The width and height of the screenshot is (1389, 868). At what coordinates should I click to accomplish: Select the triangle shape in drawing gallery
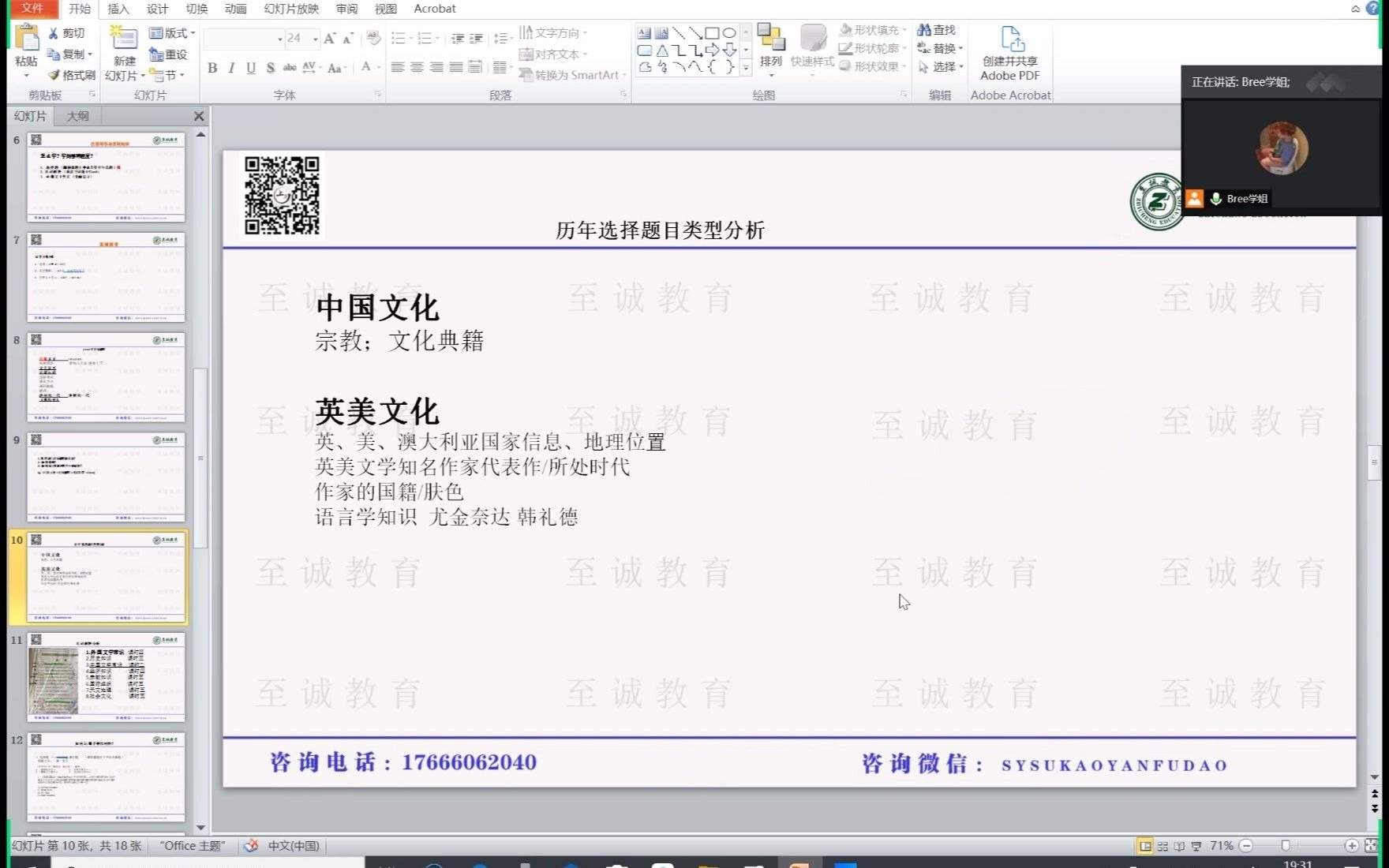pos(661,51)
